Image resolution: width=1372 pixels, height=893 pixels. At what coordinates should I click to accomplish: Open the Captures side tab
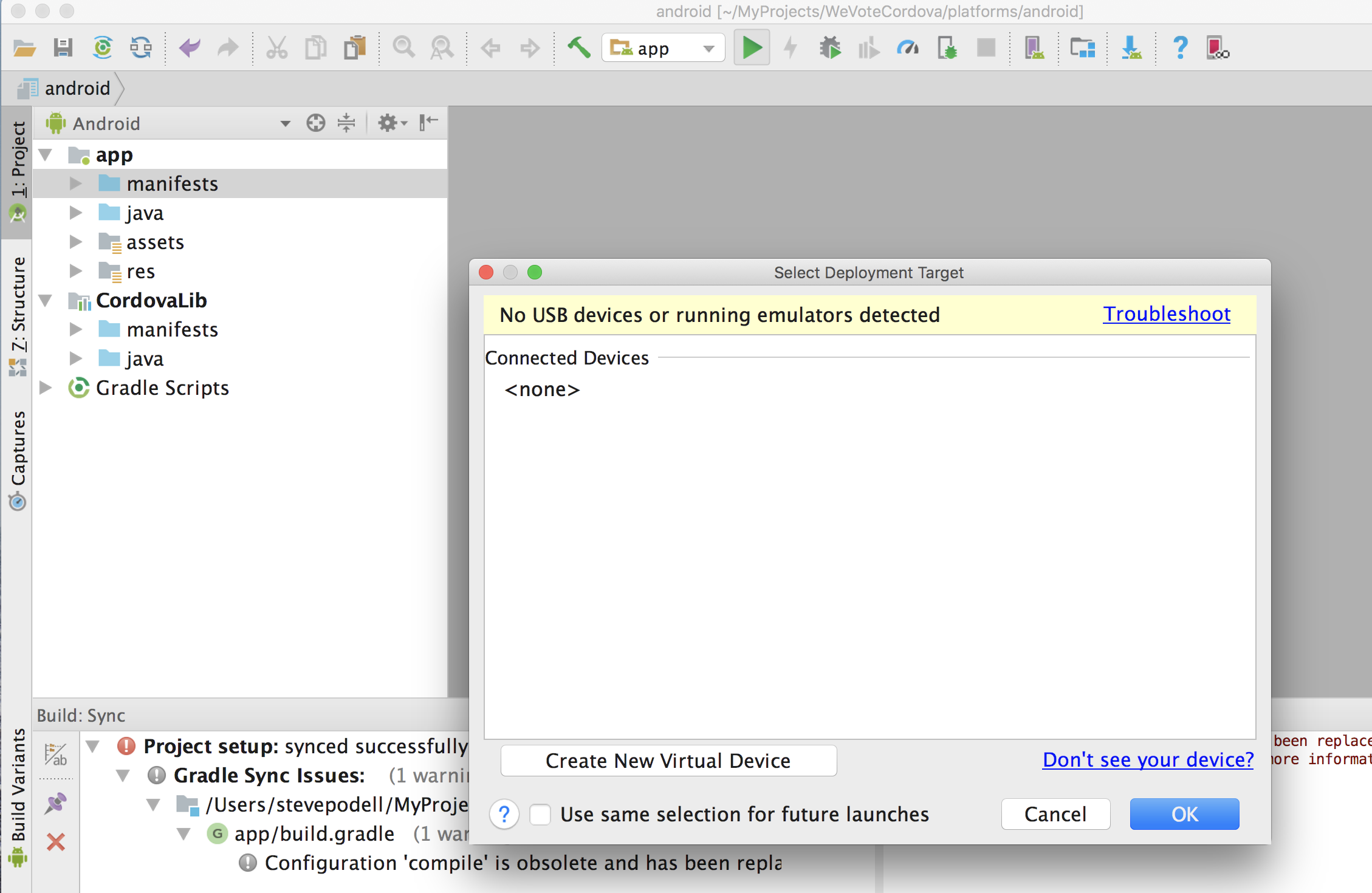(x=18, y=450)
